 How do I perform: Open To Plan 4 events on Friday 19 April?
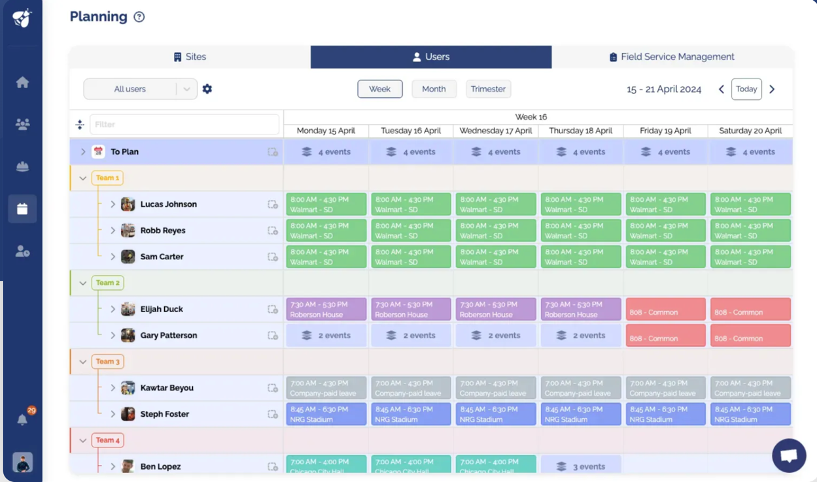[666, 152]
